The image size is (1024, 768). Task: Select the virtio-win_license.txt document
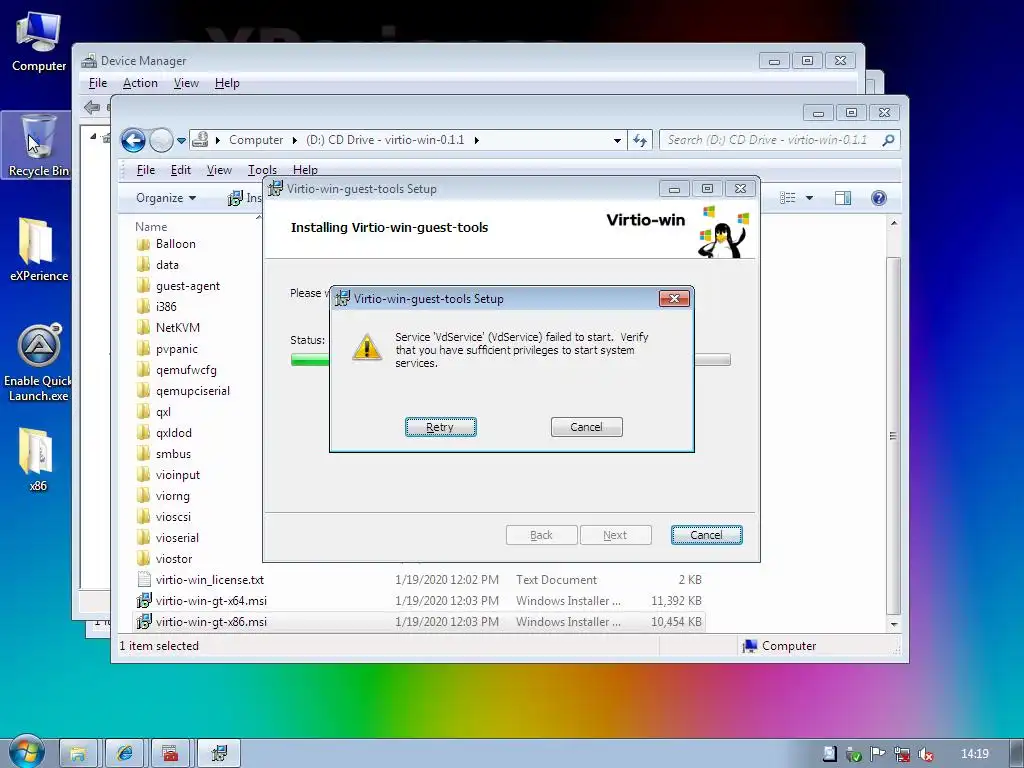(x=210, y=580)
